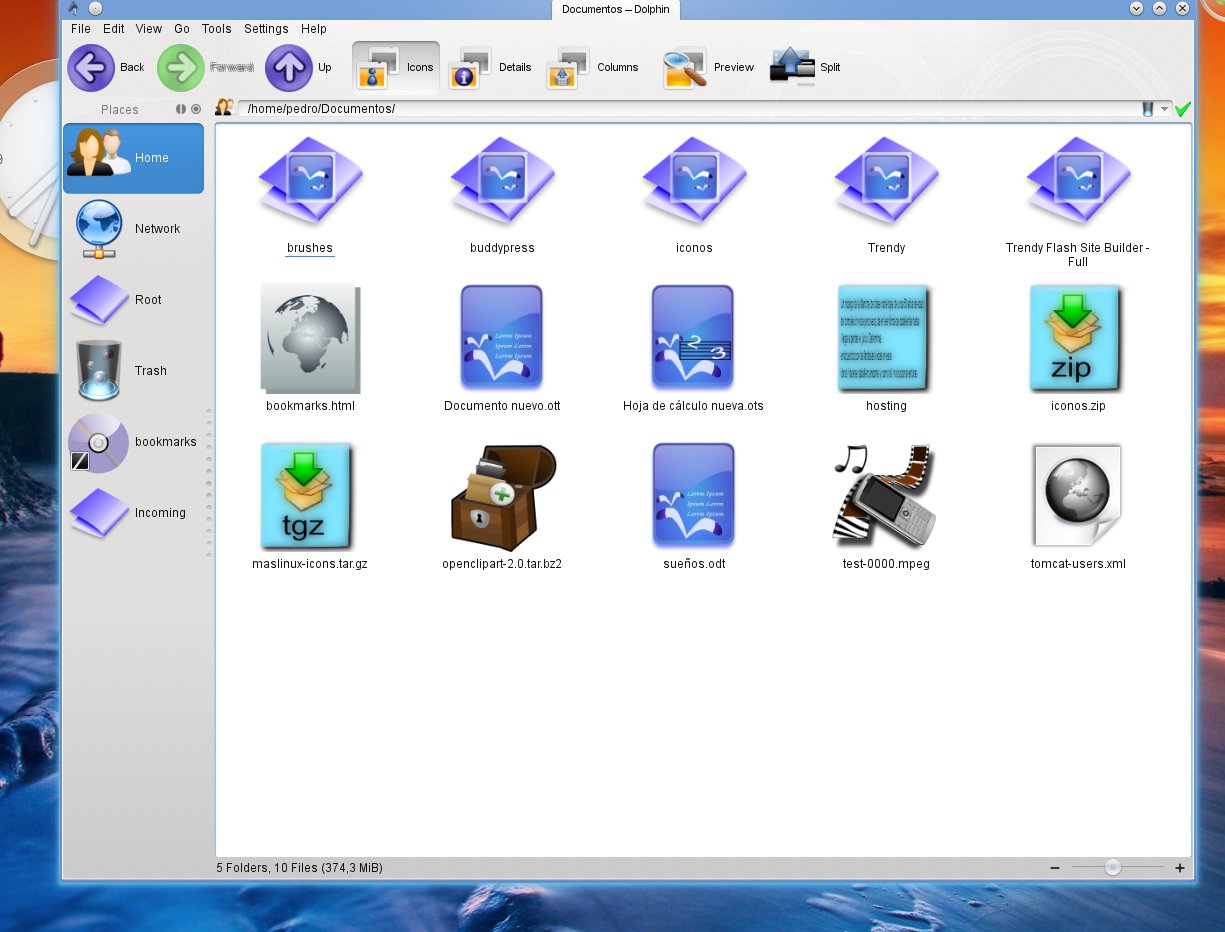Open the location history dropdown arrow
Image resolution: width=1225 pixels, height=932 pixels.
pyautogui.click(x=1165, y=109)
